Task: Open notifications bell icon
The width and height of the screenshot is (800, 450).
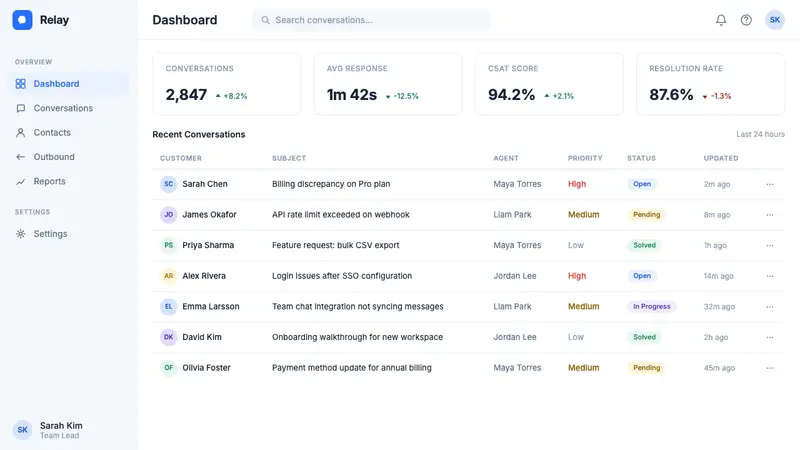Action: coord(721,20)
